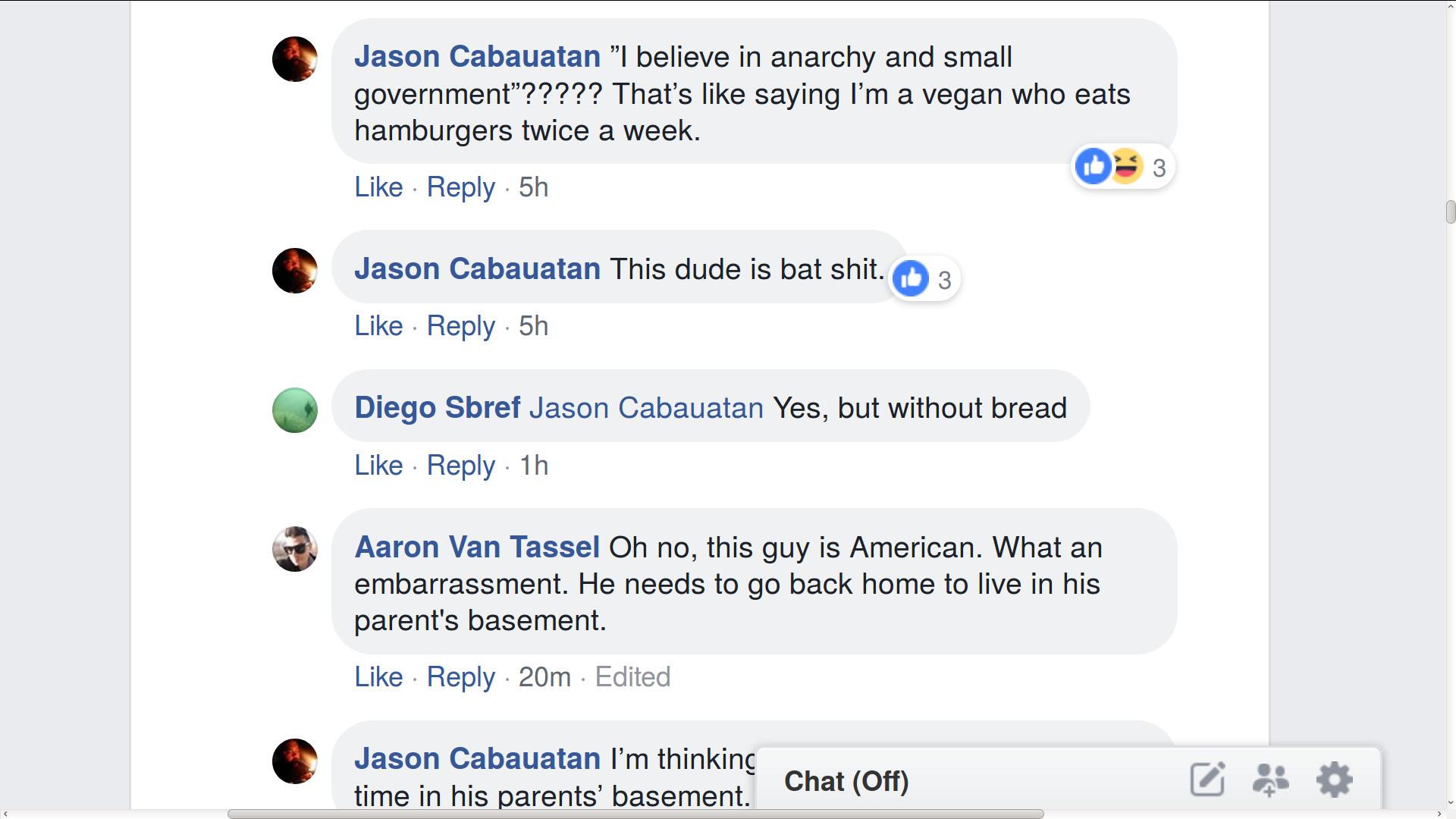This screenshot has width=1456, height=819.
Task: Open Jason Cabauatan's profile from his name
Action: pyautogui.click(x=476, y=56)
